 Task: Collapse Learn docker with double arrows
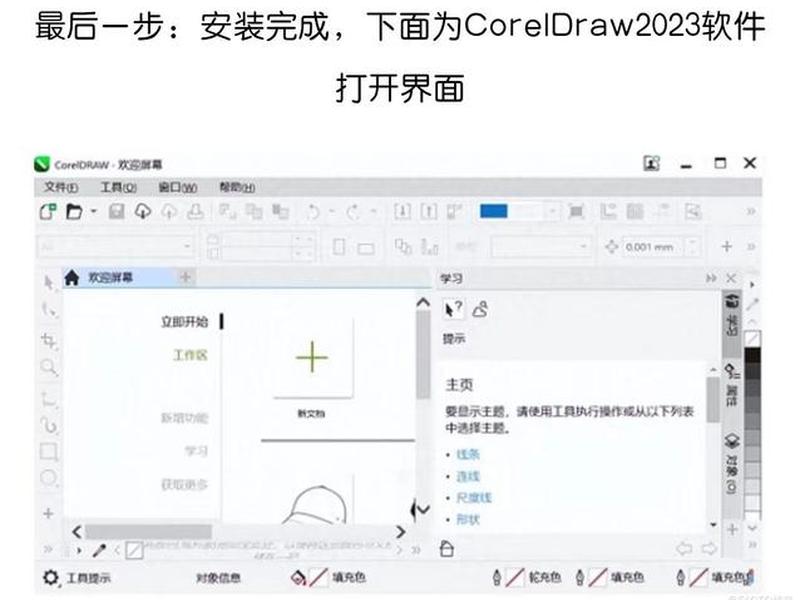pyautogui.click(x=711, y=278)
